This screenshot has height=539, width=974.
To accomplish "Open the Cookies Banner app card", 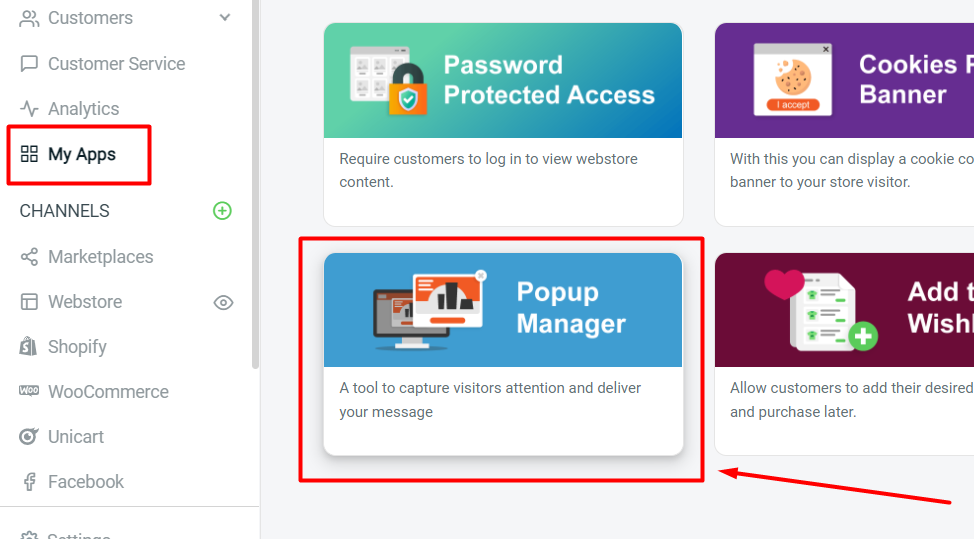I will tap(844, 124).
